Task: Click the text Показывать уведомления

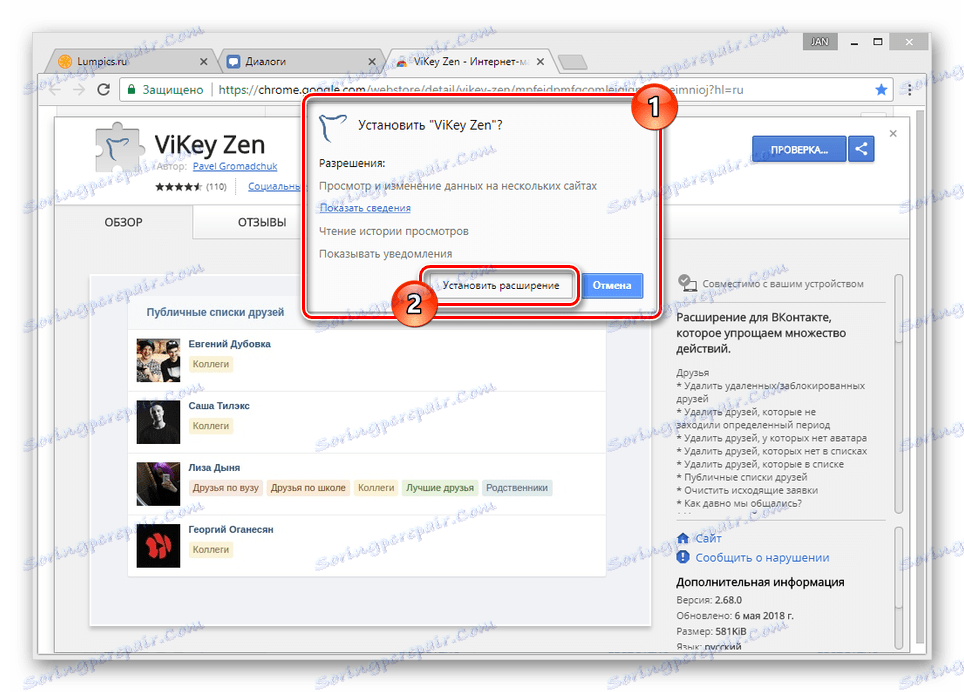Action: (x=385, y=254)
